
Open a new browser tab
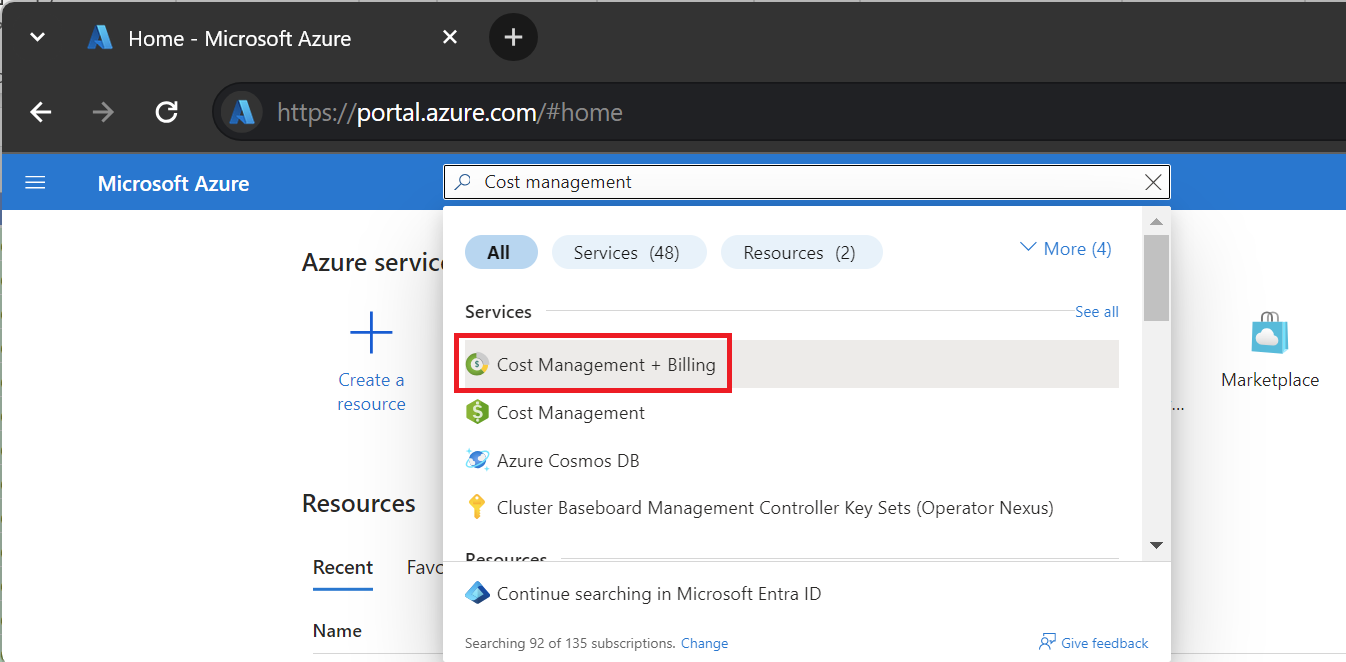[513, 38]
